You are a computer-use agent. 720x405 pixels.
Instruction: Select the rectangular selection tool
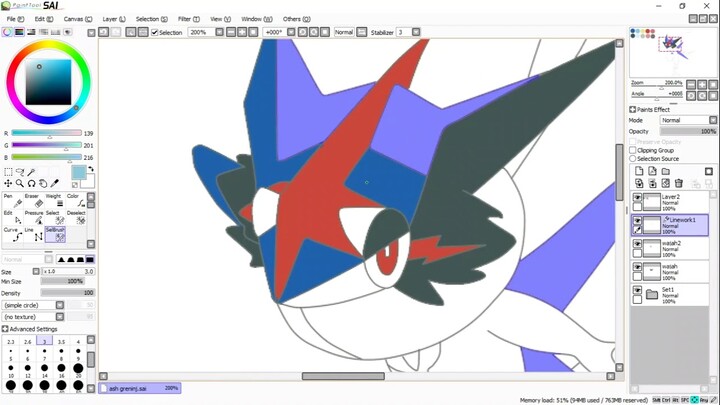8,172
